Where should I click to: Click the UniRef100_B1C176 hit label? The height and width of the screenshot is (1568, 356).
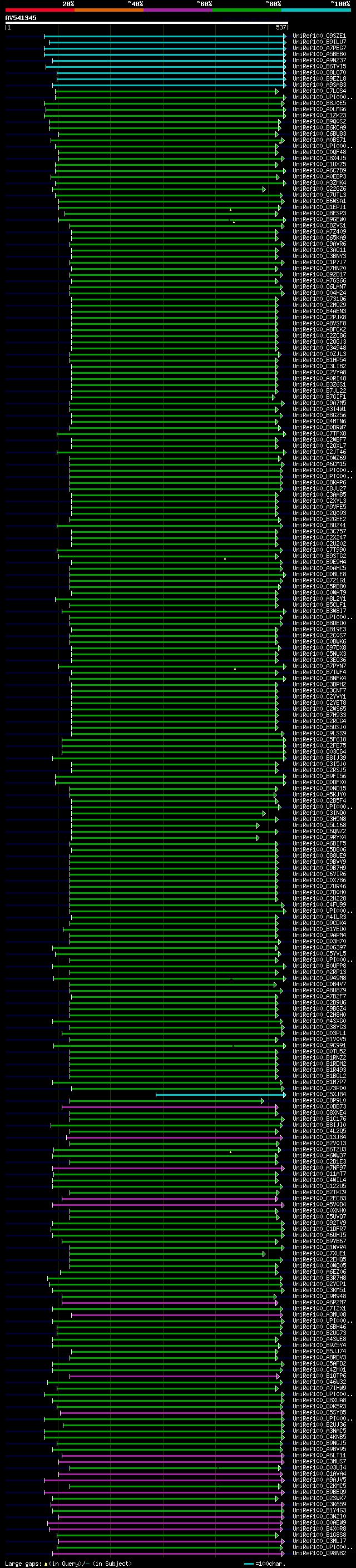click(319, 1119)
